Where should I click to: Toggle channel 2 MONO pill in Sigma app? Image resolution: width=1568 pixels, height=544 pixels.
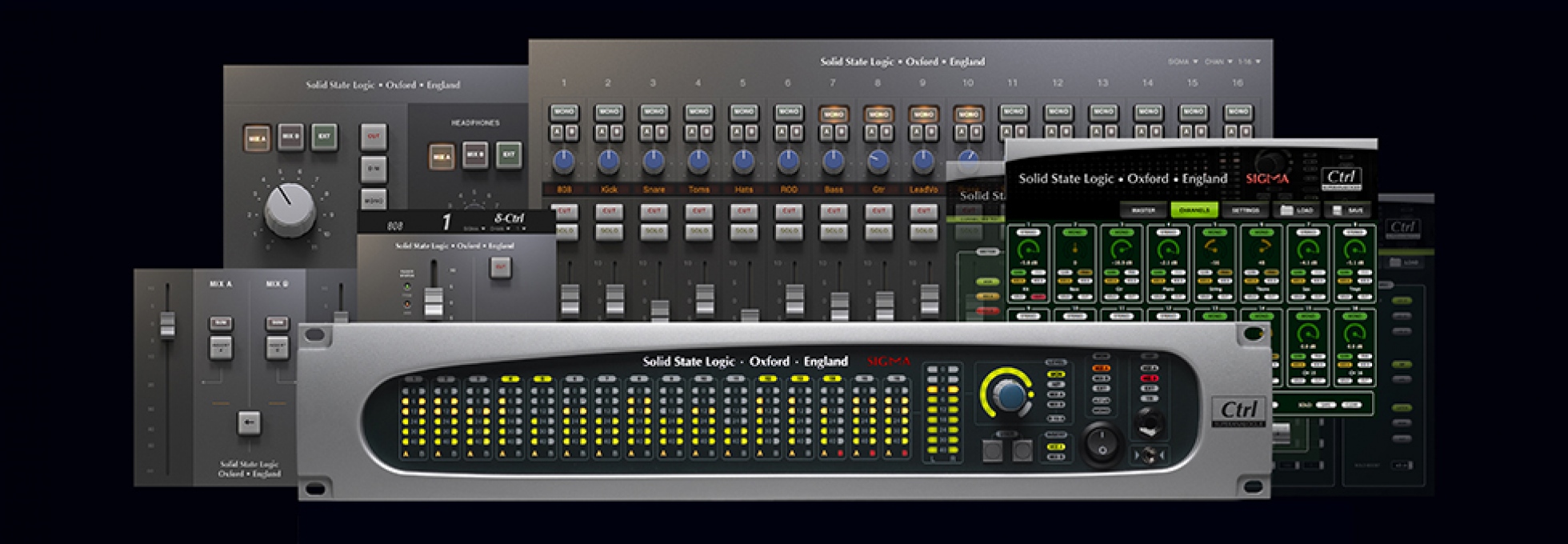click(1074, 233)
